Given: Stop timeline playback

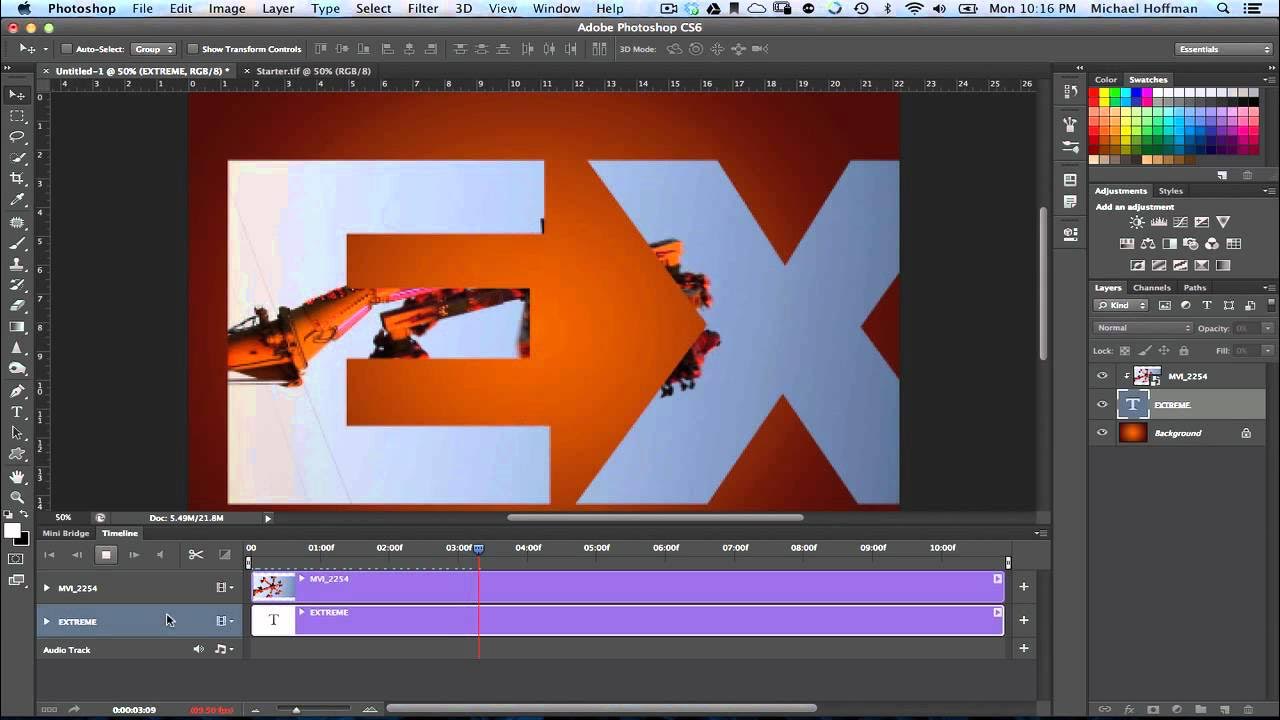Looking at the screenshot, I should pos(106,554).
